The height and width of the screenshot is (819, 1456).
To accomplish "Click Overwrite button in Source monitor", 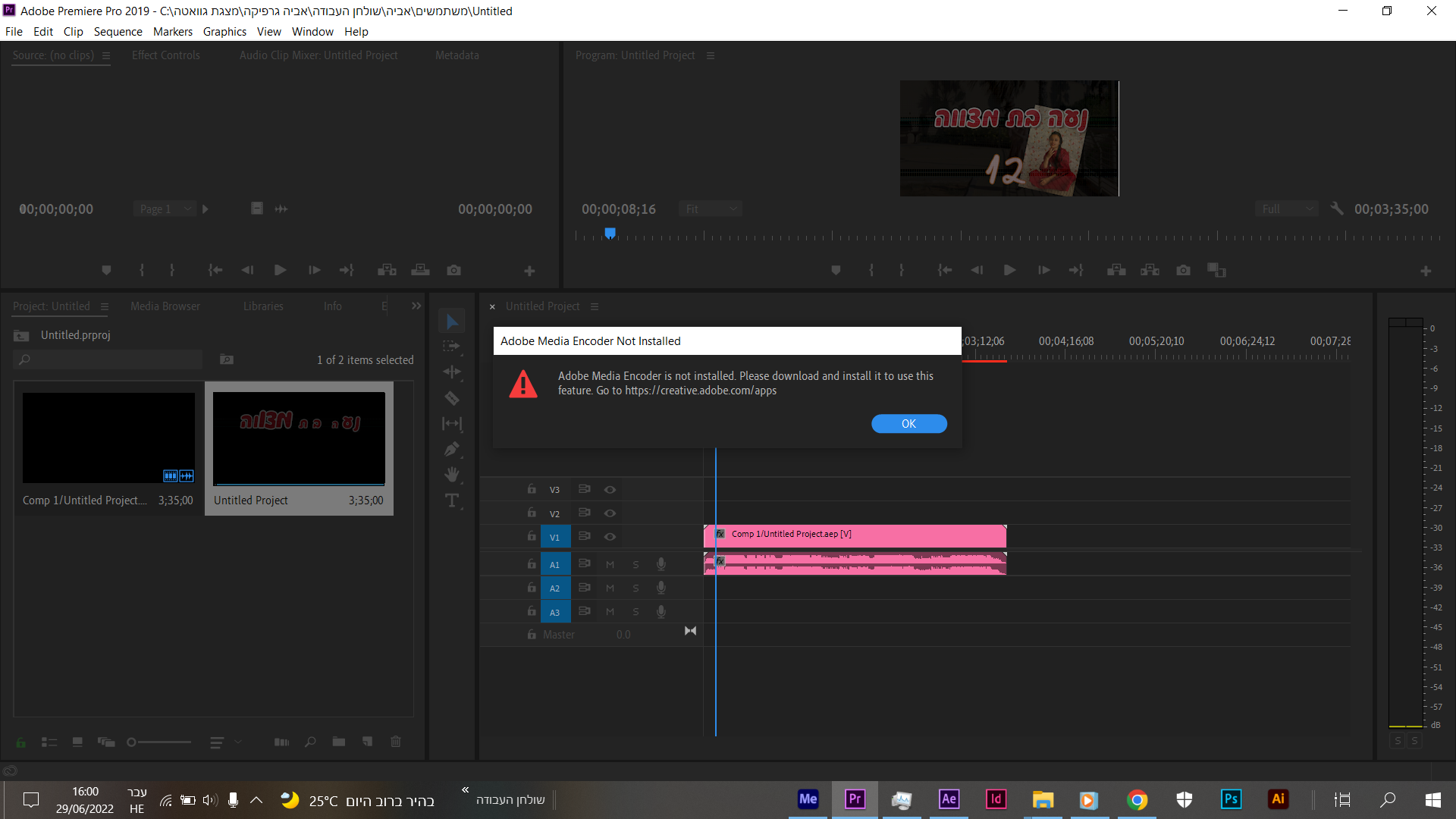I will pos(420,270).
